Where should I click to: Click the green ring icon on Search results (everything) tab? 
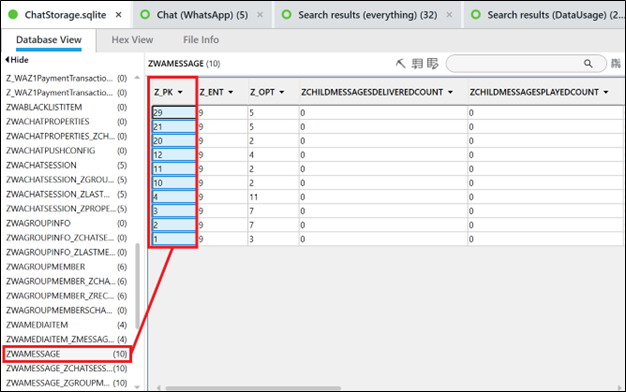286,15
